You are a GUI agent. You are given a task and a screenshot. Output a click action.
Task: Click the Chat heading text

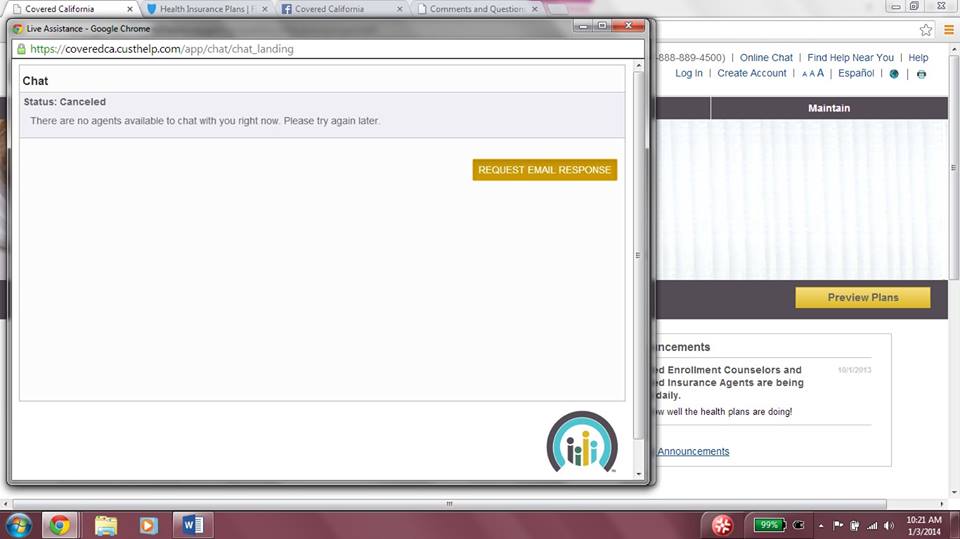coord(36,81)
